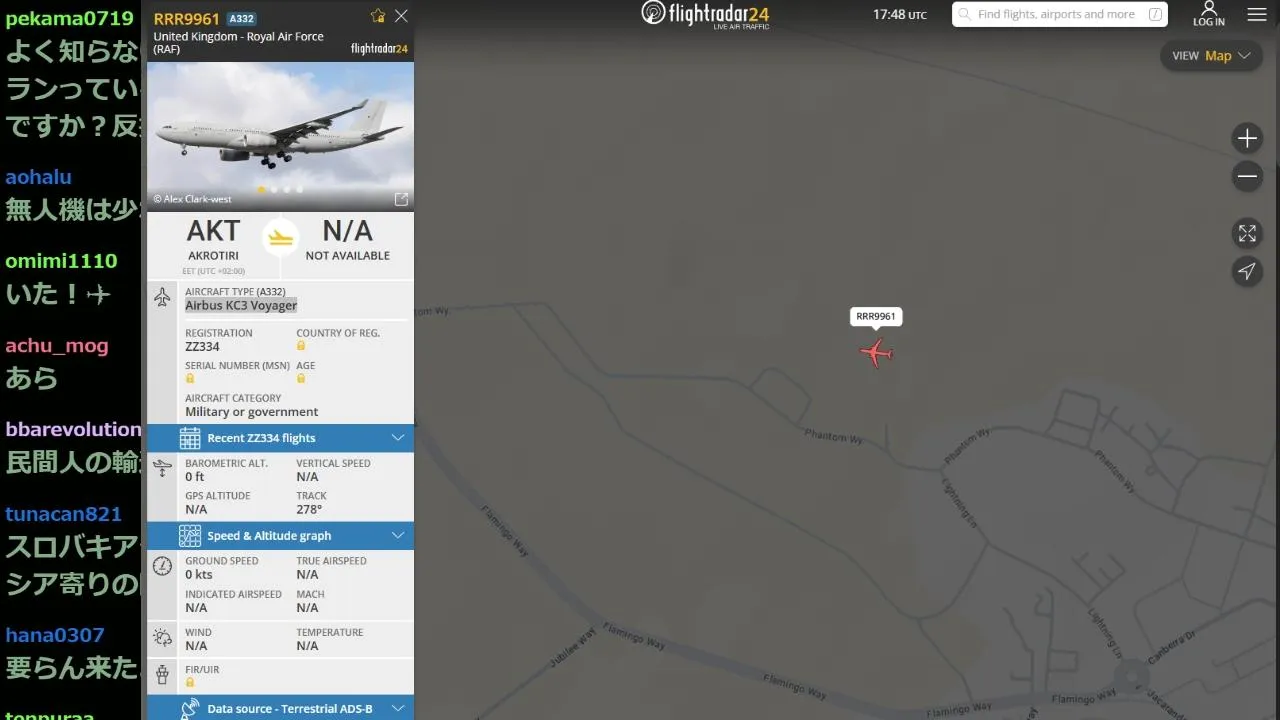
Task: Expand Recent ZZ334 flights section
Action: 280,438
